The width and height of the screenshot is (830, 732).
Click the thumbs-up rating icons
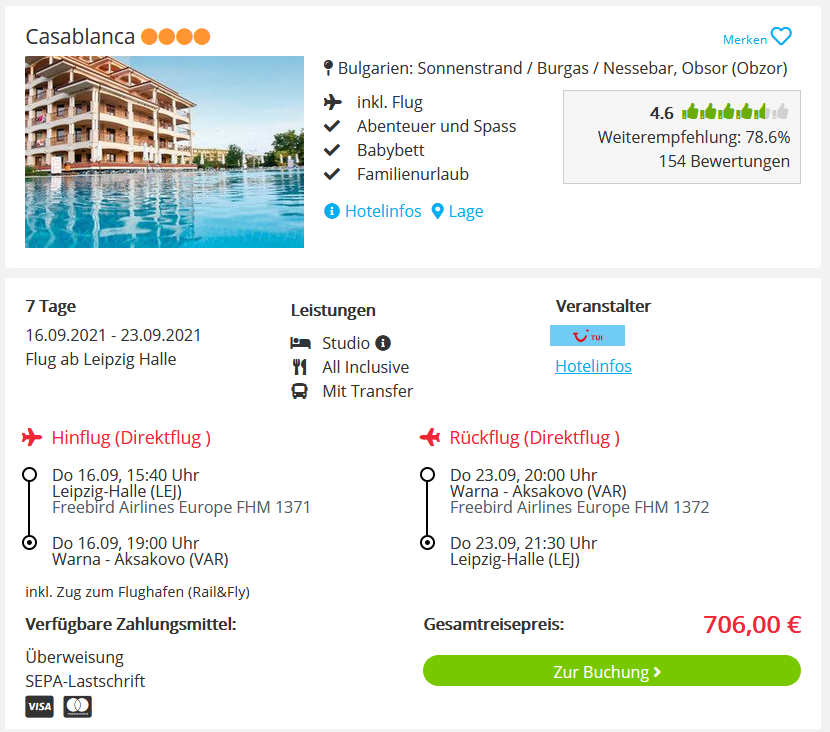tap(735, 112)
